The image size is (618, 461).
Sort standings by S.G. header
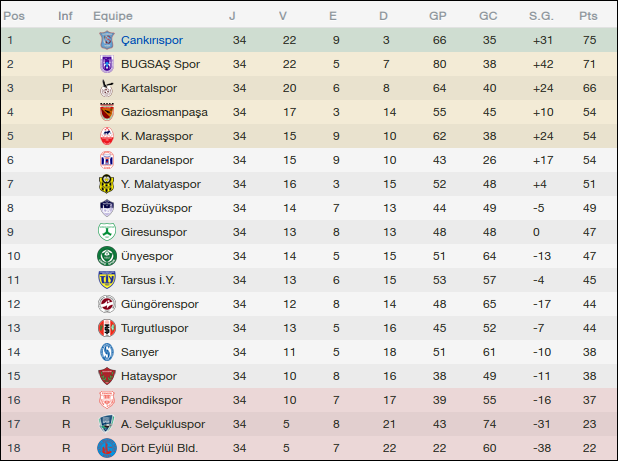pos(541,16)
